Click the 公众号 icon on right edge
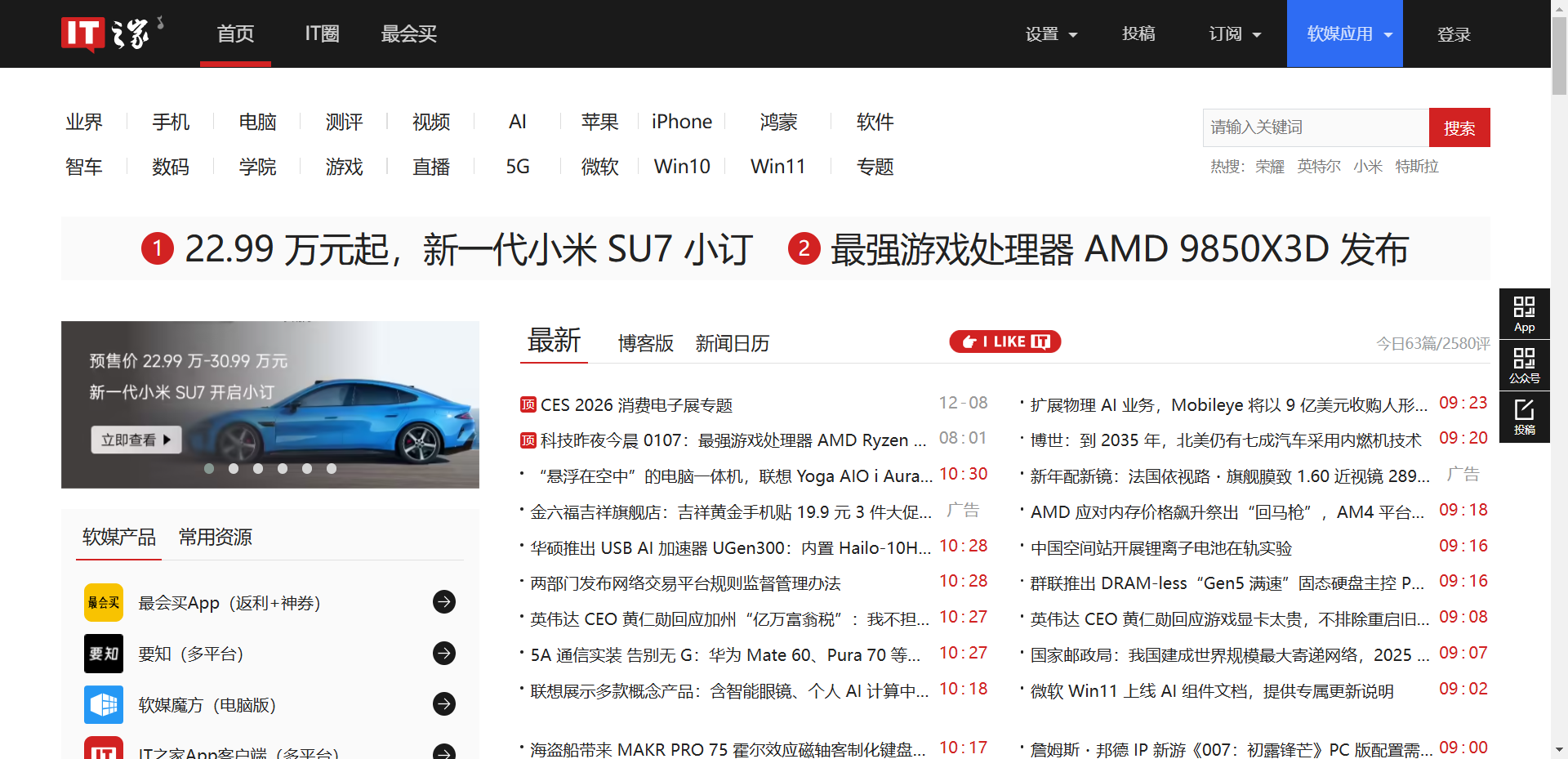1568x759 pixels. point(1524,365)
